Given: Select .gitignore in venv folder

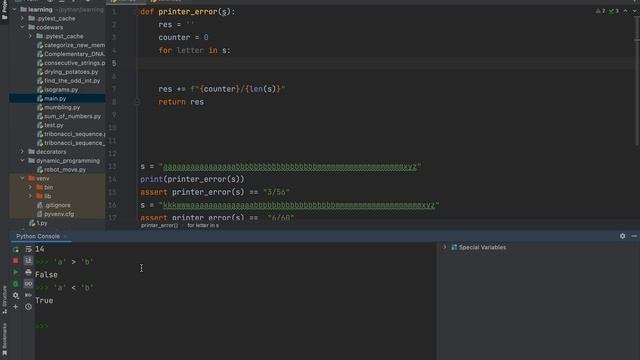Looking at the screenshot, I should tap(54, 205).
